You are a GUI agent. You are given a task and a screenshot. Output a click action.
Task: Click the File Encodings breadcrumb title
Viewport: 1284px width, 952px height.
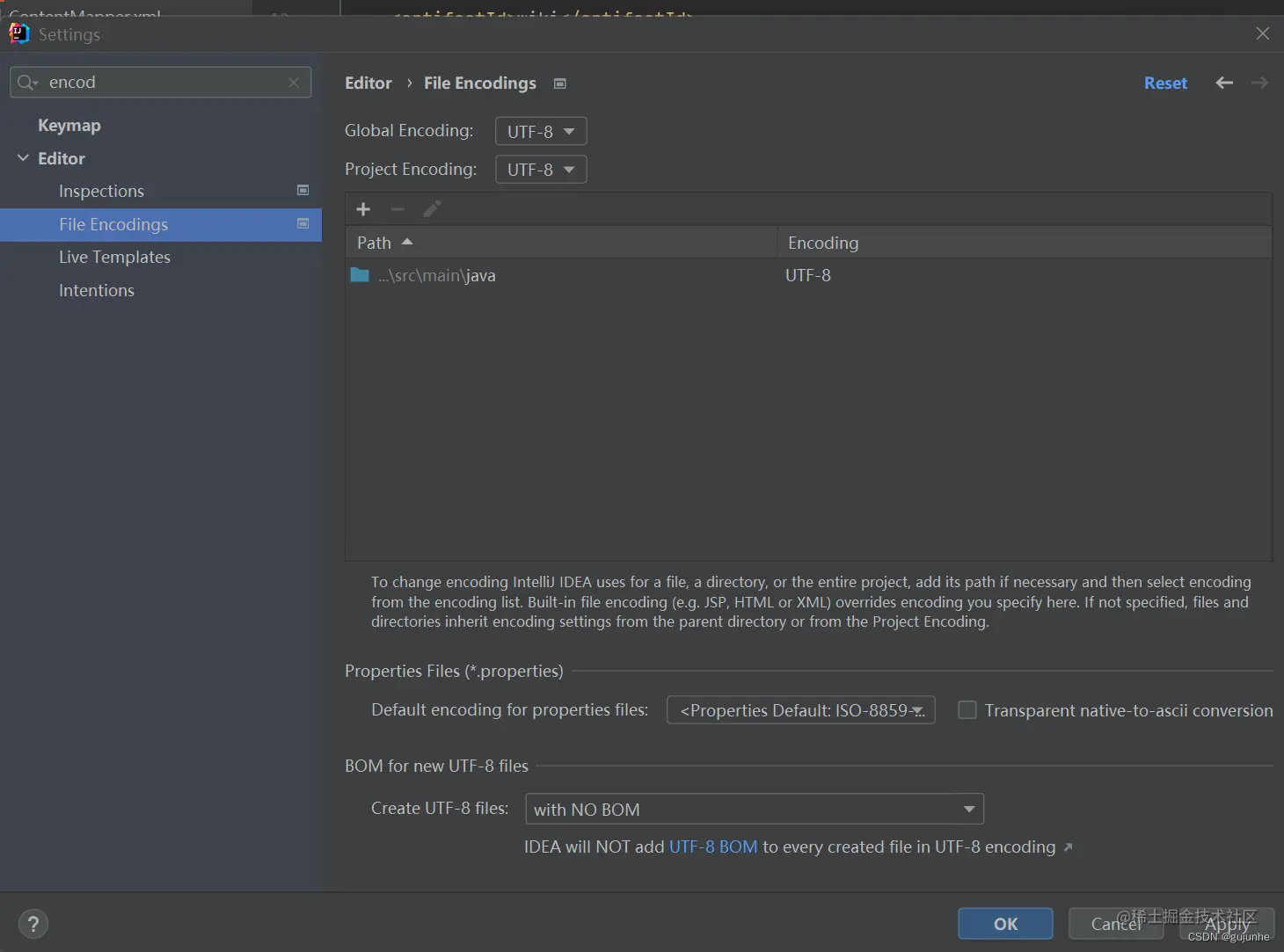480,83
